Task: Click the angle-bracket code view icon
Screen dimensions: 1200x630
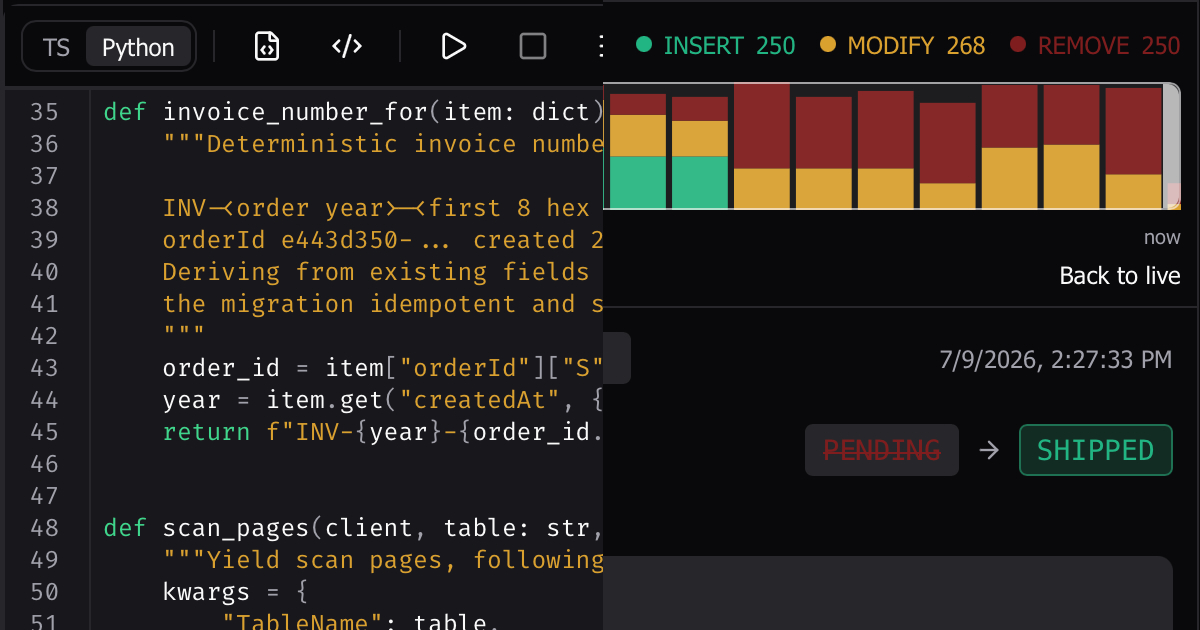Action: (x=347, y=46)
